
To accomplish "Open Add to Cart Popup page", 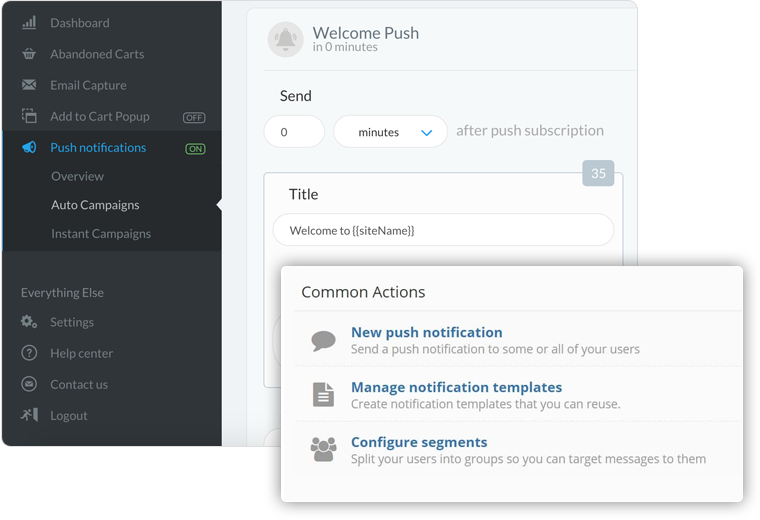I will (x=100, y=116).
